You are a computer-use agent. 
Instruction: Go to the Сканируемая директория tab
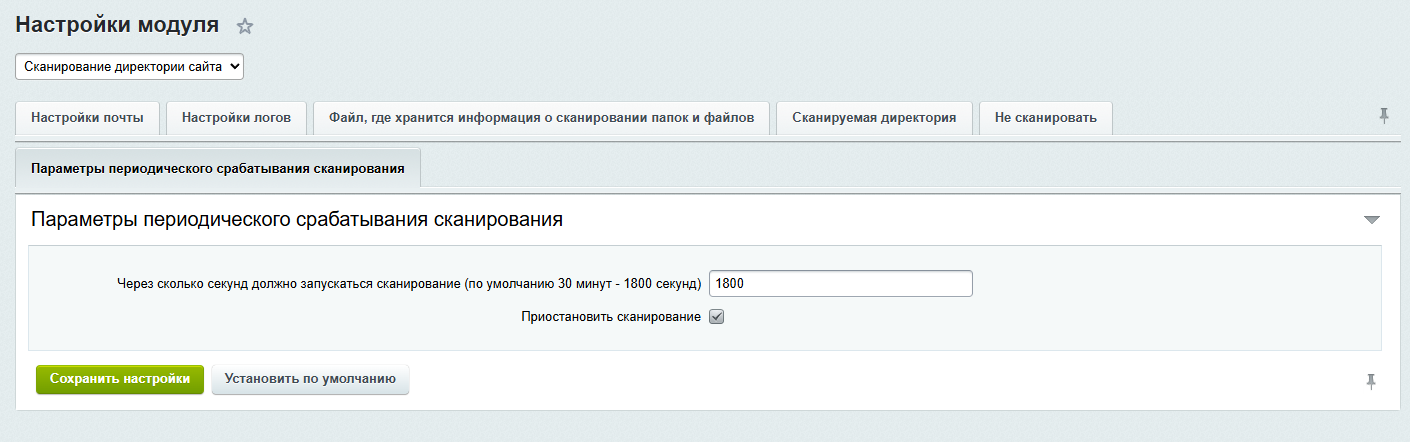coord(874,118)
